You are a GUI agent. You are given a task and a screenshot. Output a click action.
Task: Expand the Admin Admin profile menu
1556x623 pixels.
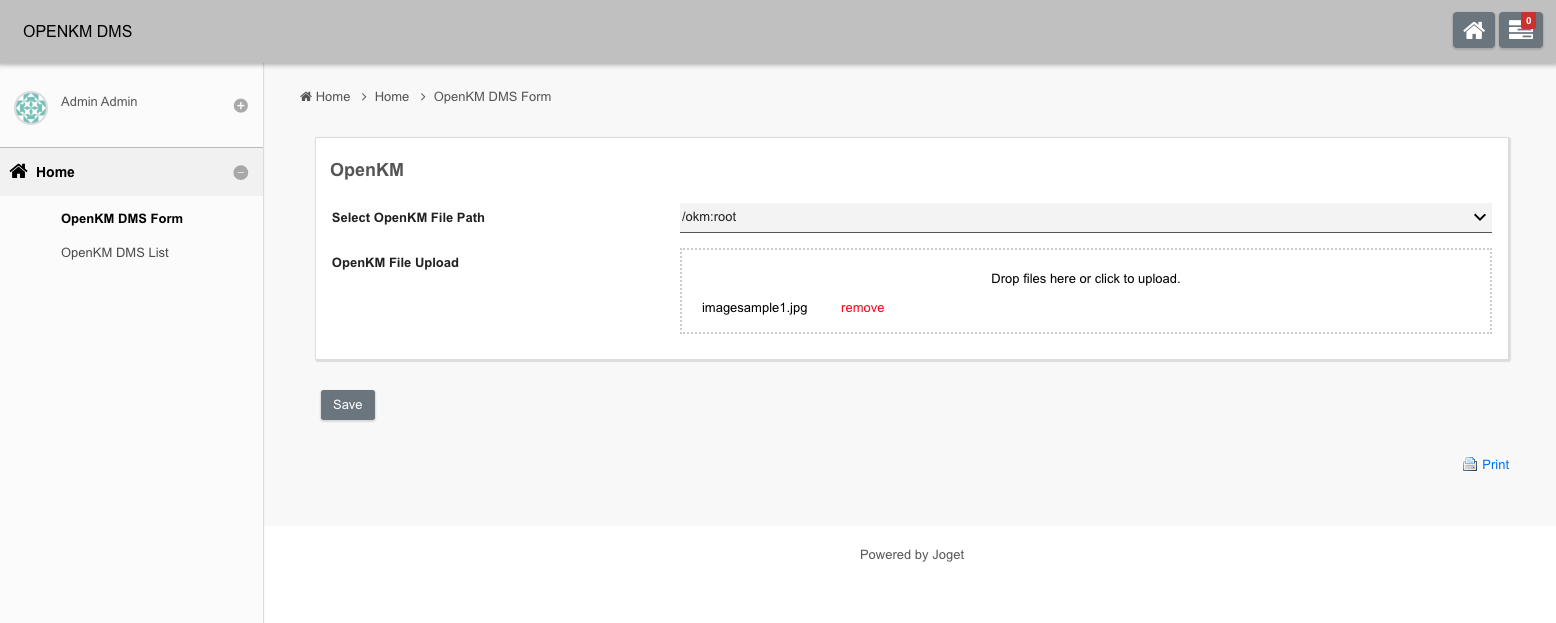click(240, 106)
